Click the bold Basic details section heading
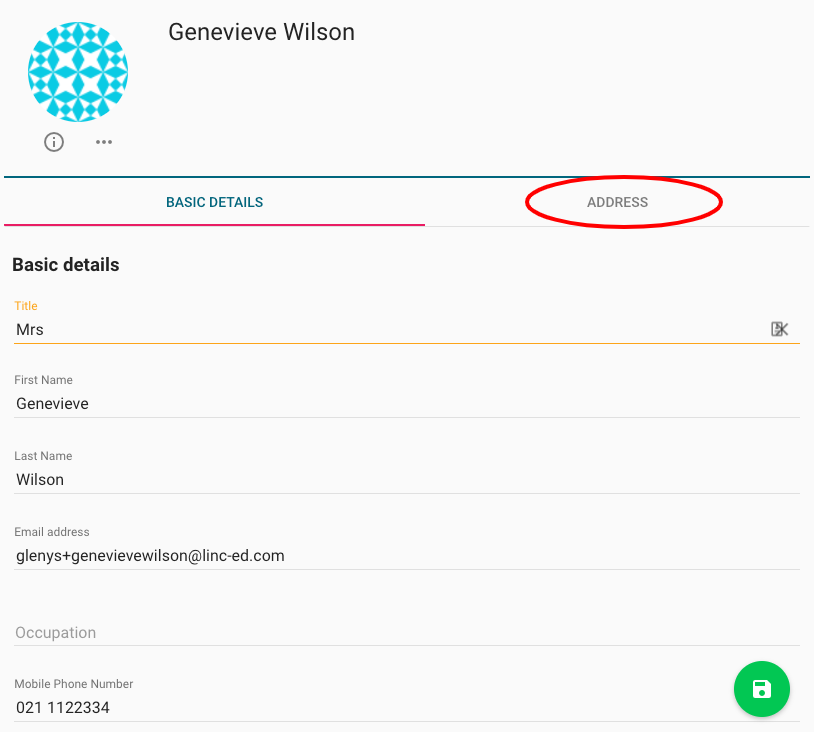814x732 pixels. 66,265
